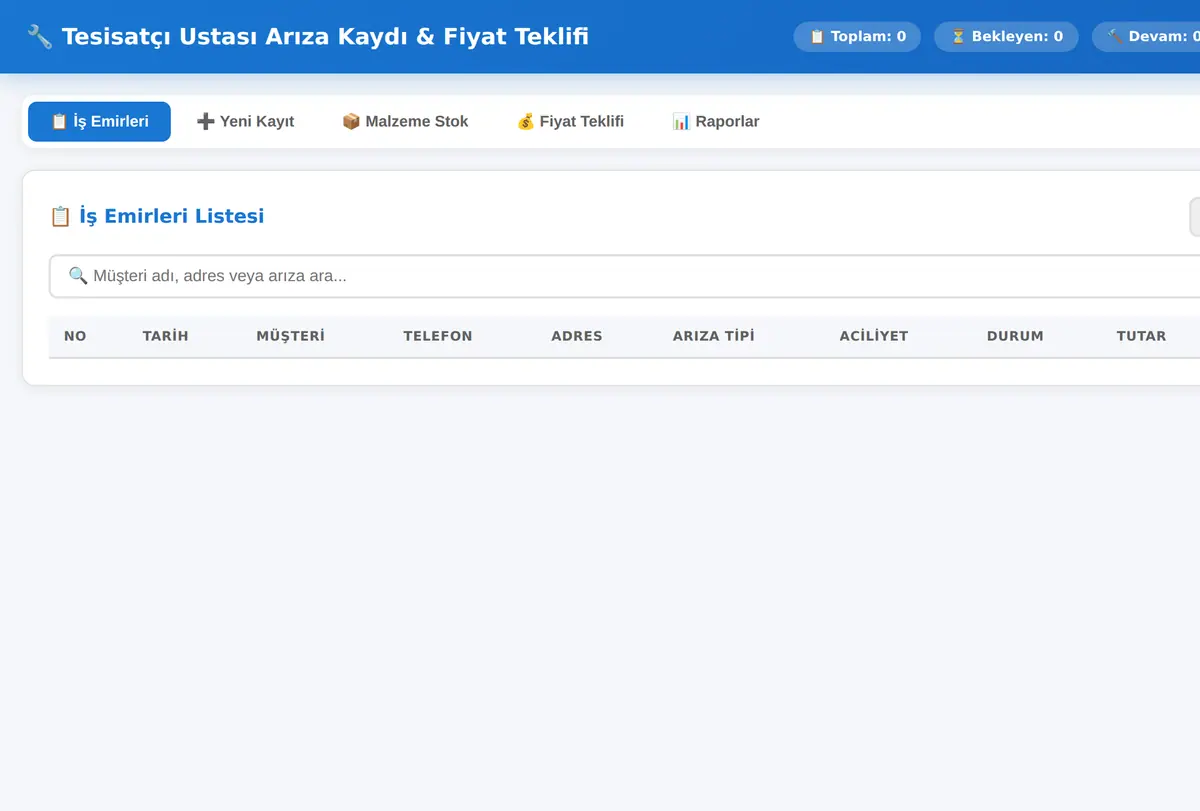The width and height of the screenshot is (1200, 811).
Task: Switch to the Yeni Kayıt tab
Action: pyautogui.click(x=245, y=122)
